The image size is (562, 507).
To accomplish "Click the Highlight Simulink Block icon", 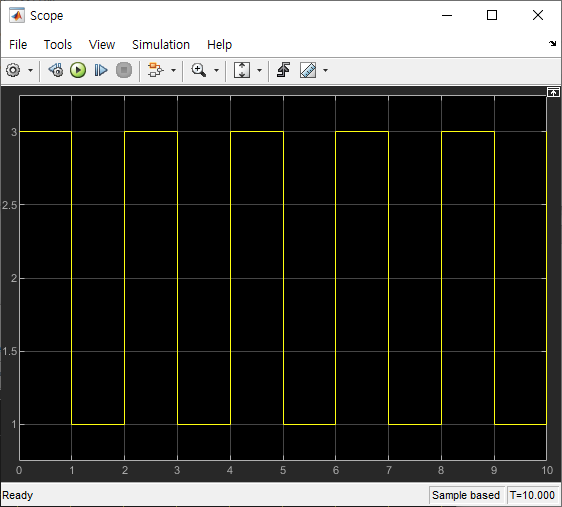I will coord(156,70).
